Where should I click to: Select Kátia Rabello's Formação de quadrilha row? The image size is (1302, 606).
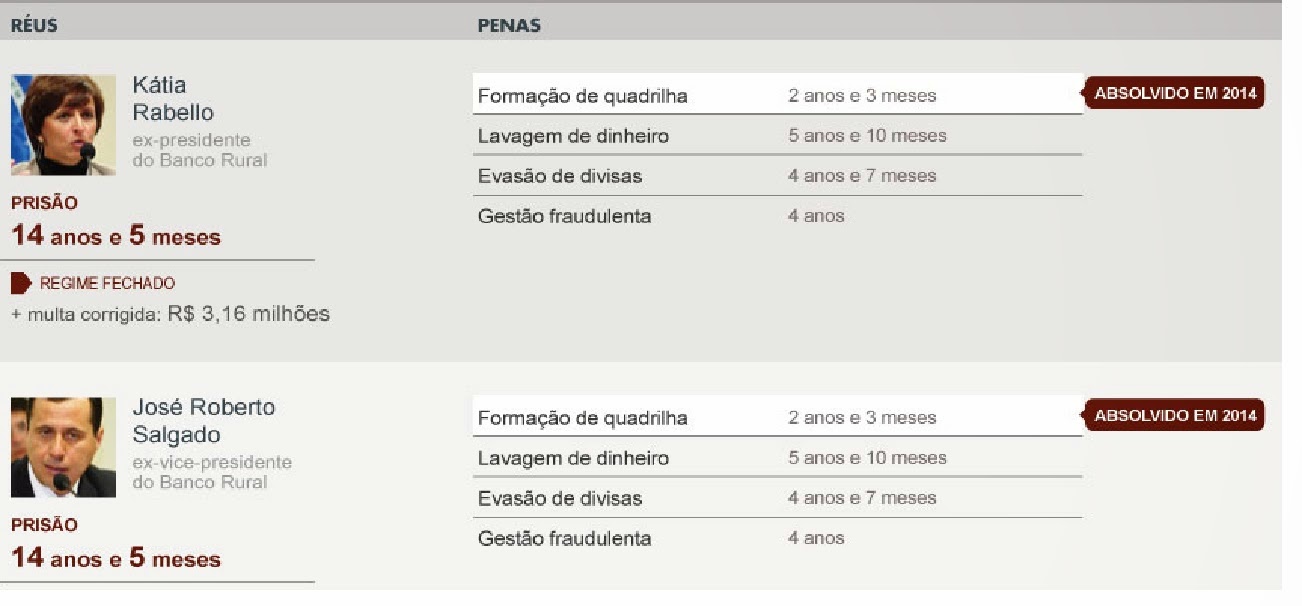tap(778, 95)
